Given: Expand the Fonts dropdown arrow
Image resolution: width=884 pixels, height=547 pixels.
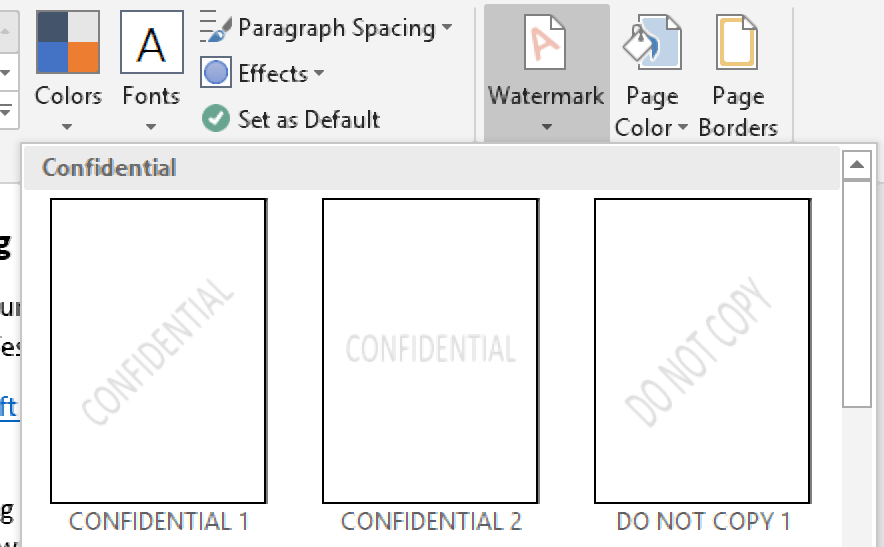Looking at the screenshot, I should click(x=151, y=127).
